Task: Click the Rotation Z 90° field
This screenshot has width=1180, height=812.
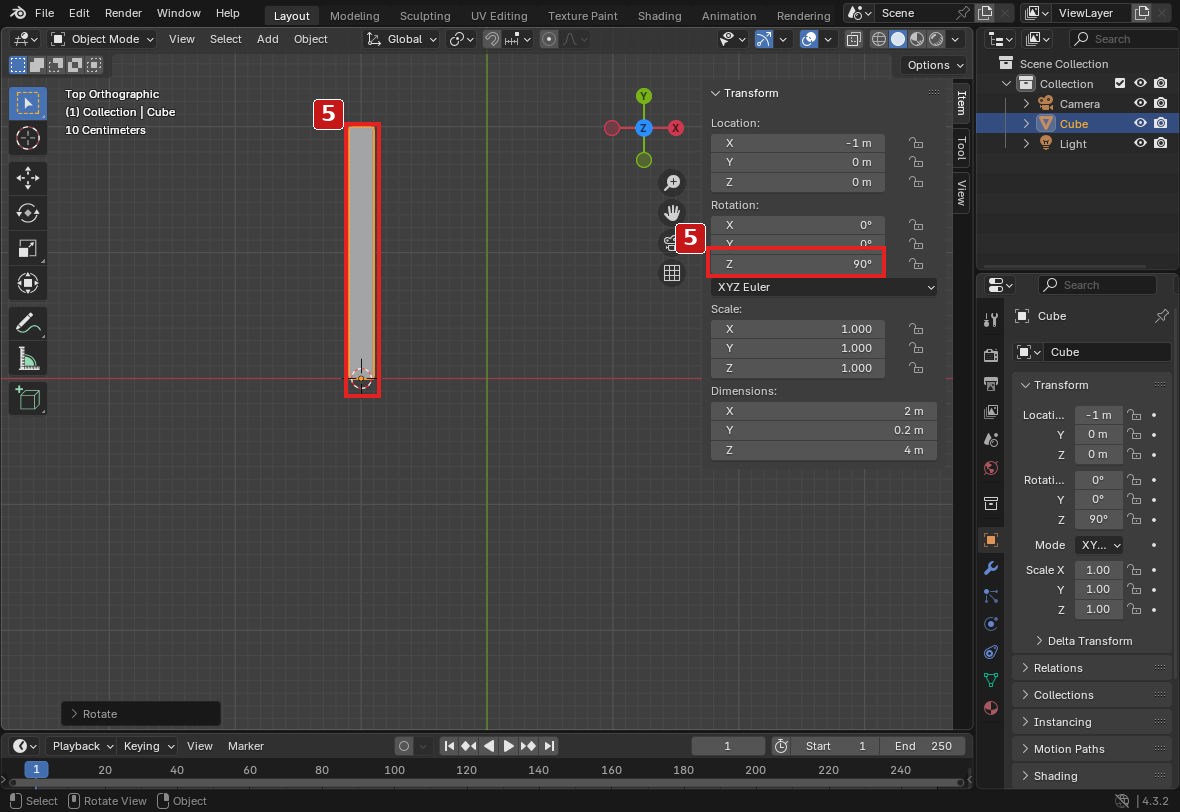Action: tap(798, 264)
